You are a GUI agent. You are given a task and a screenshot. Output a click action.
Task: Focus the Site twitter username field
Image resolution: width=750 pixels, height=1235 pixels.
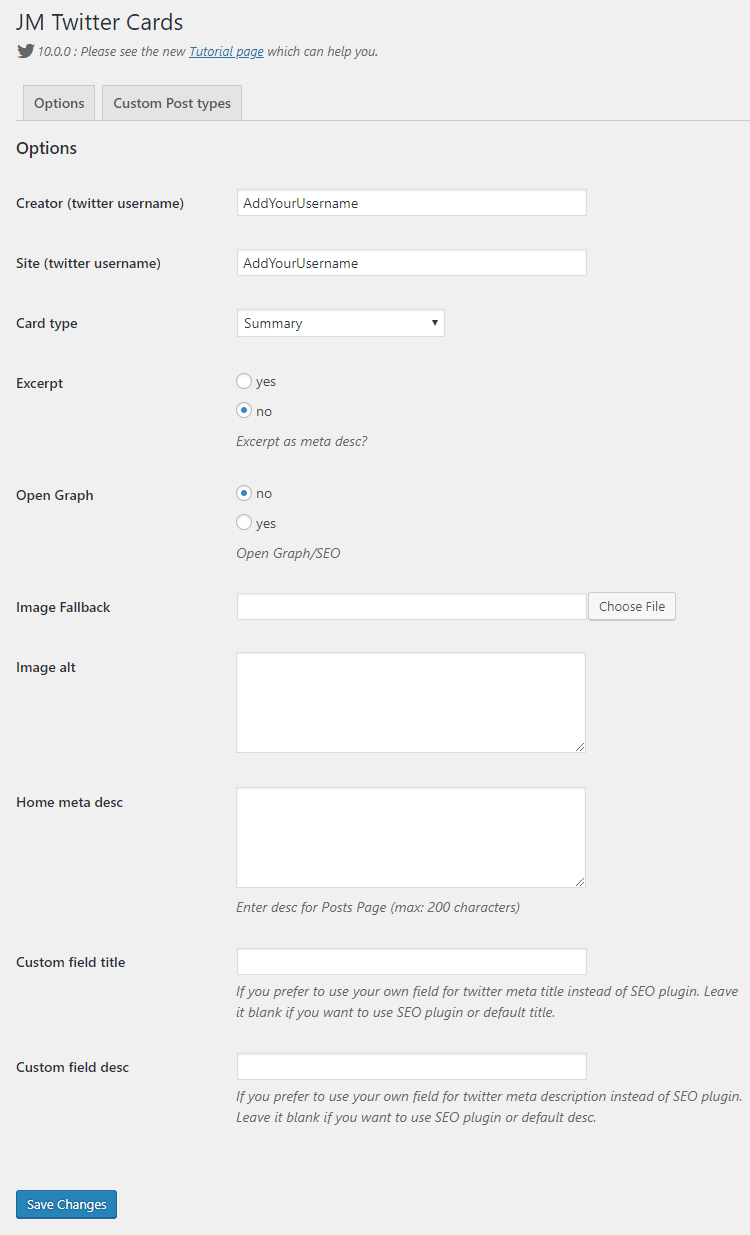coord(411,263)
